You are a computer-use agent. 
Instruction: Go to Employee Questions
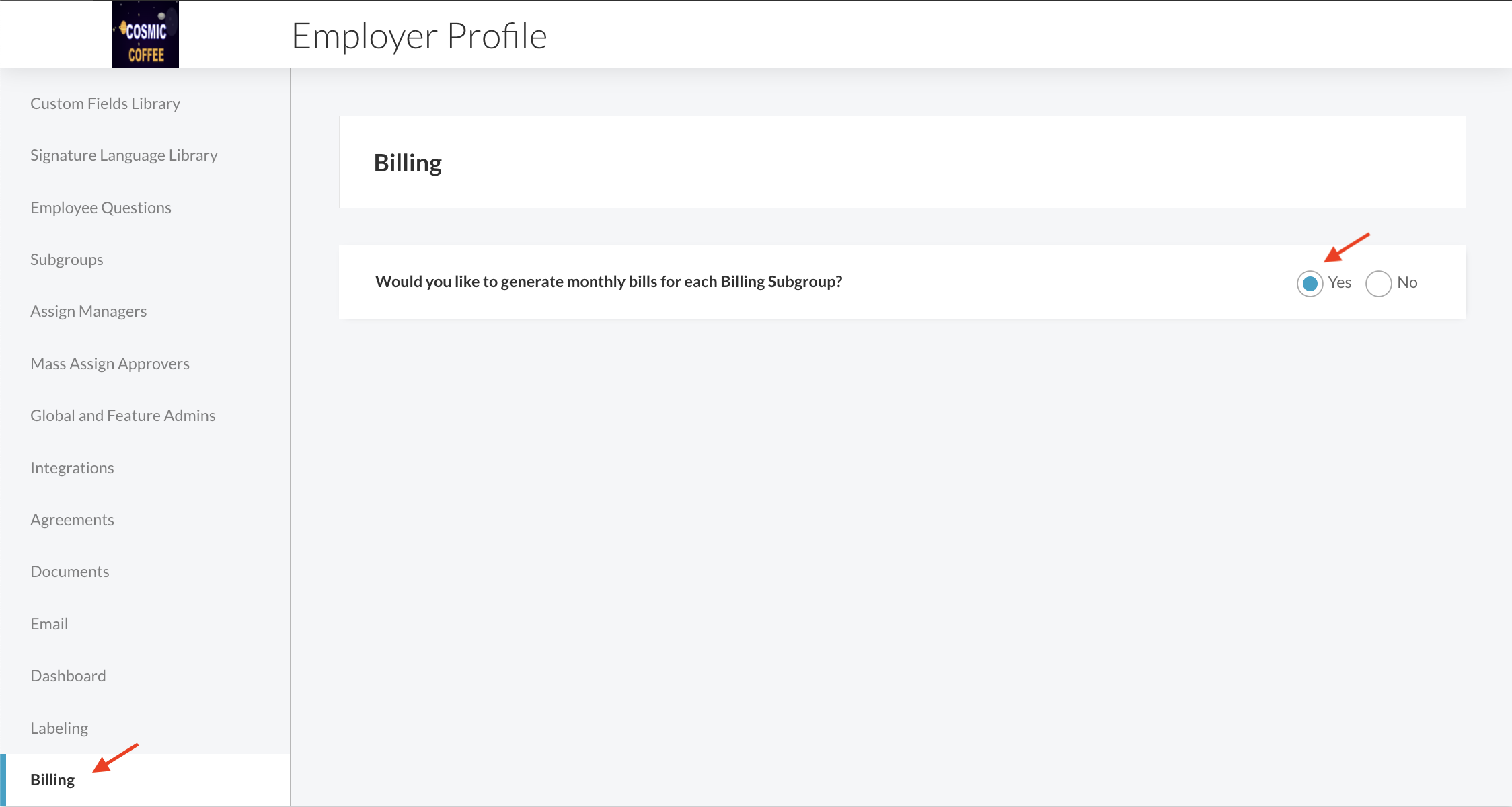101,208
